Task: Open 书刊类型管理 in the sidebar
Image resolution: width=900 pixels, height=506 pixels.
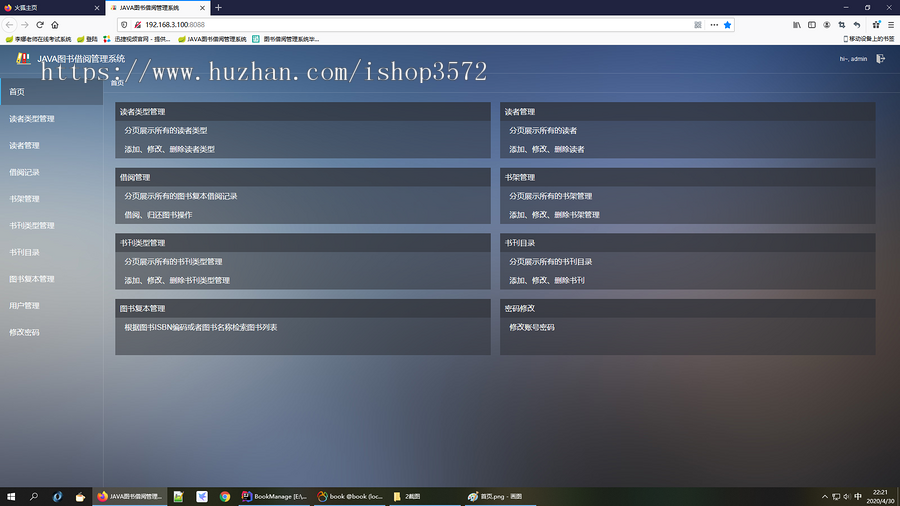Action: tap(52, 225)
